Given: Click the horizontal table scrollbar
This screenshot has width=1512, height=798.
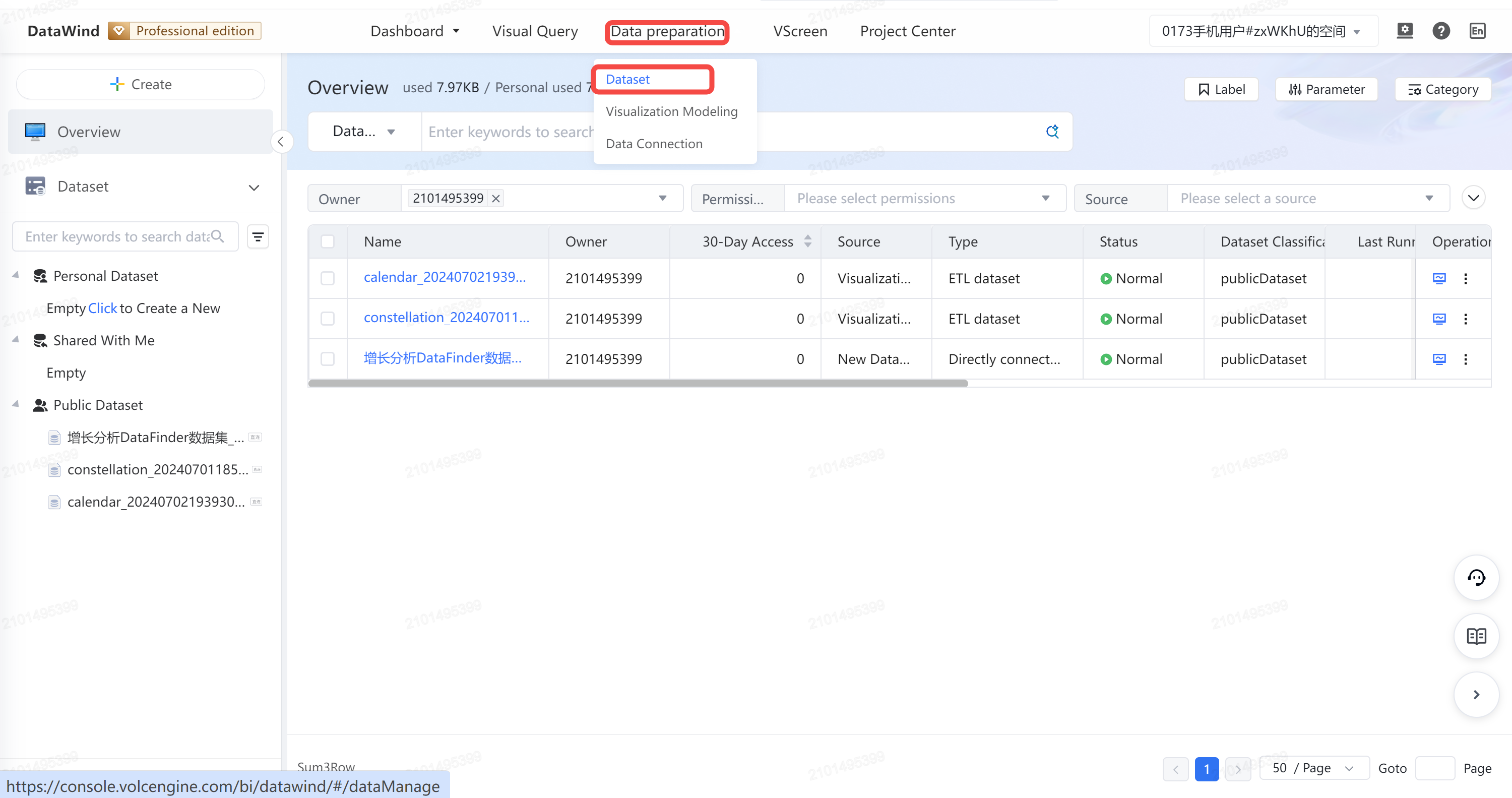Looking at the screenshot, I should 638,383.
